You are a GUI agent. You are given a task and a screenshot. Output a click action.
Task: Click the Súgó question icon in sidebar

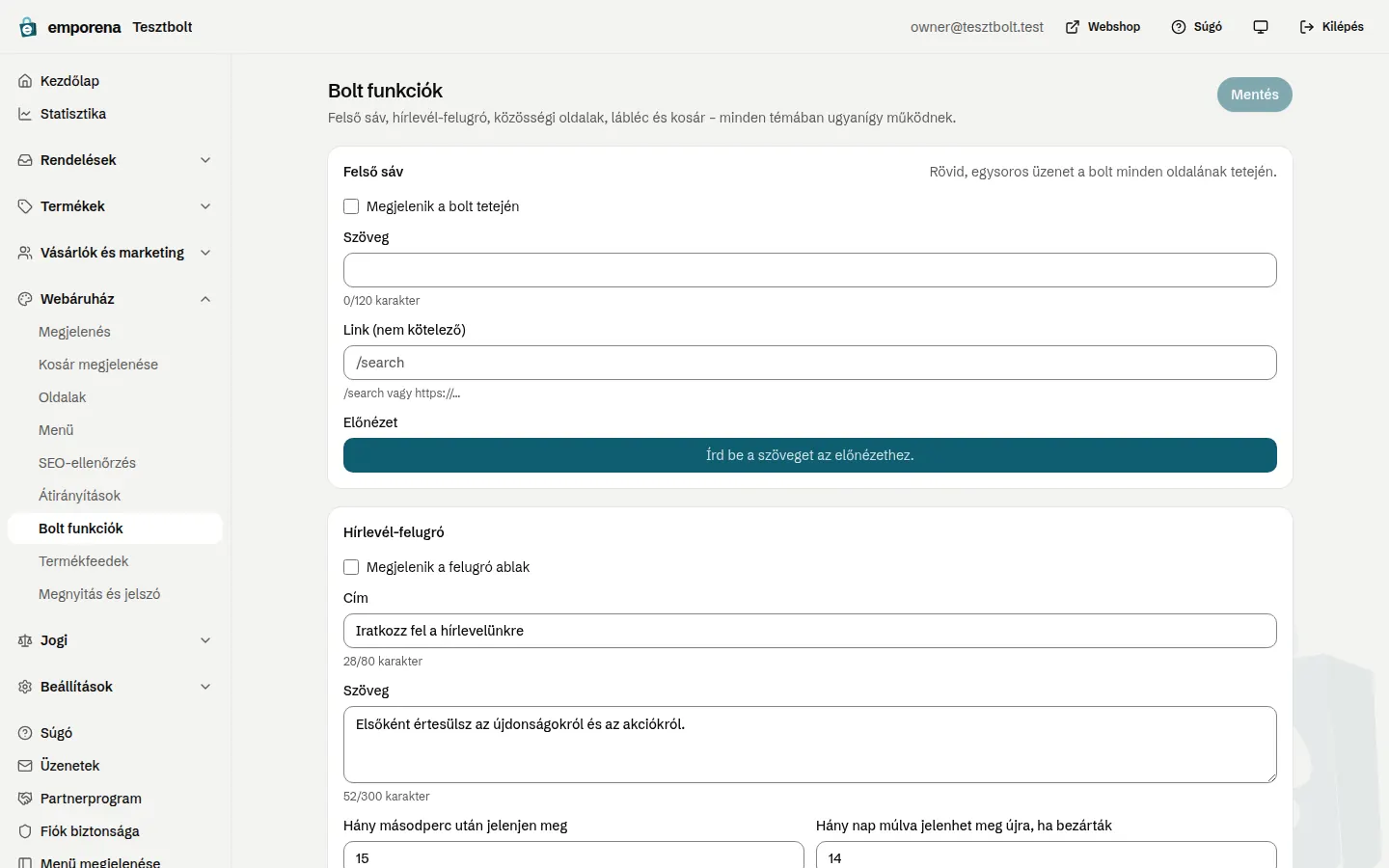click(25, 733)
